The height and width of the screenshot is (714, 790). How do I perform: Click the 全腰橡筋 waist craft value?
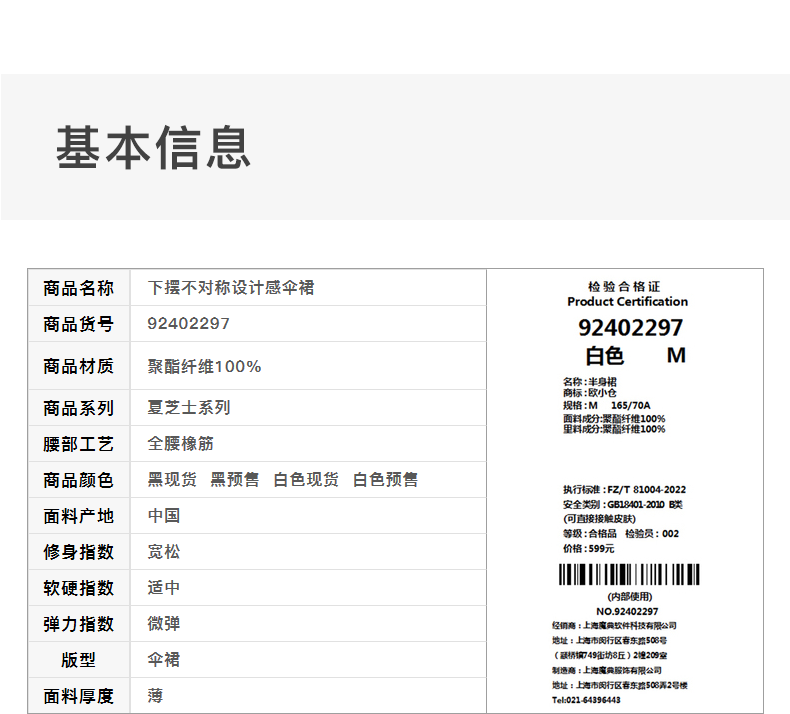(x=181, y=444)
